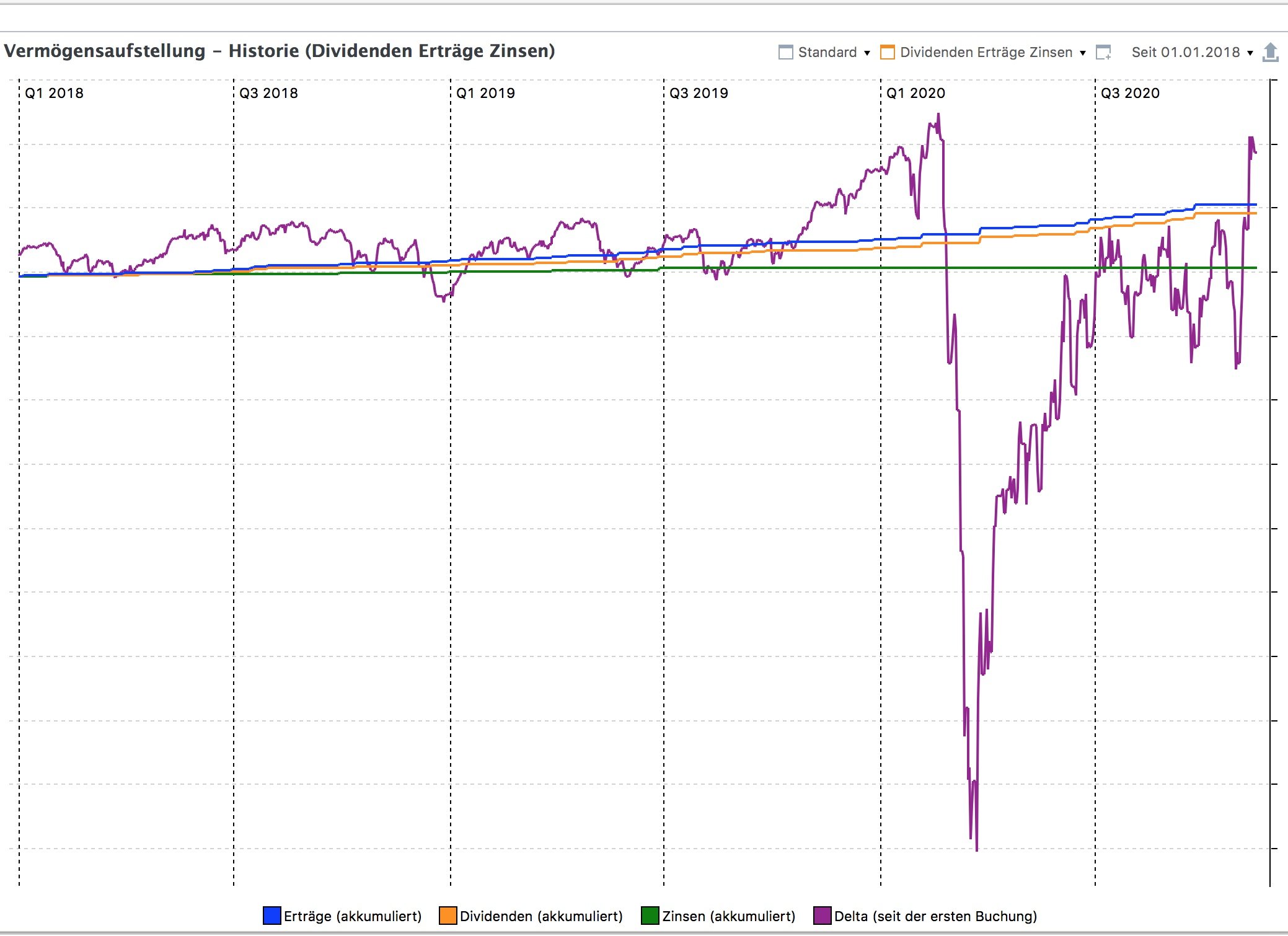Viewport: 1288px width, 936px height.
Task: Click the purple Delta legend swatch
Action: pos(822,916)
